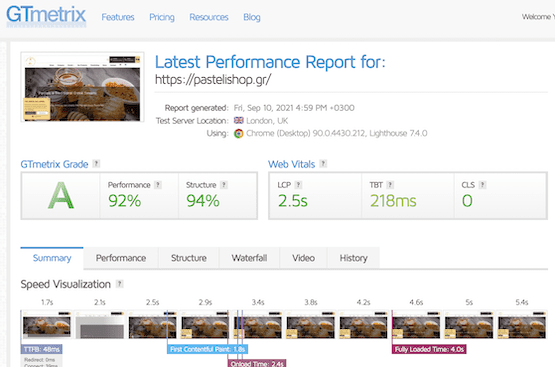Click the filmstrip frame at 5s
The width and height of the screenshot is (555, 367).
click(x=469, y=325)
